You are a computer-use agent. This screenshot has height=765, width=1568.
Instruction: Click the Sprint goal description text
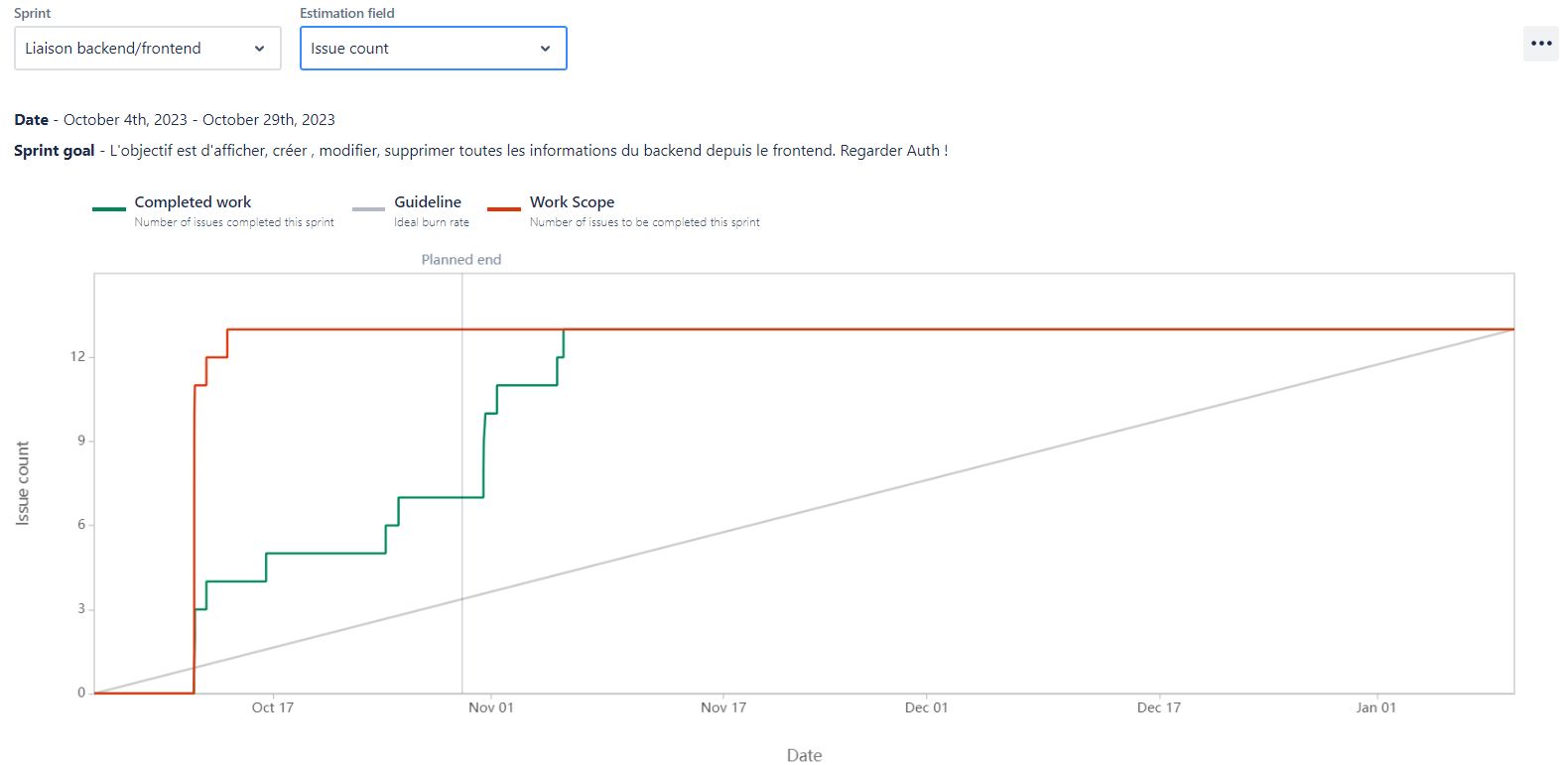(528, 151)
